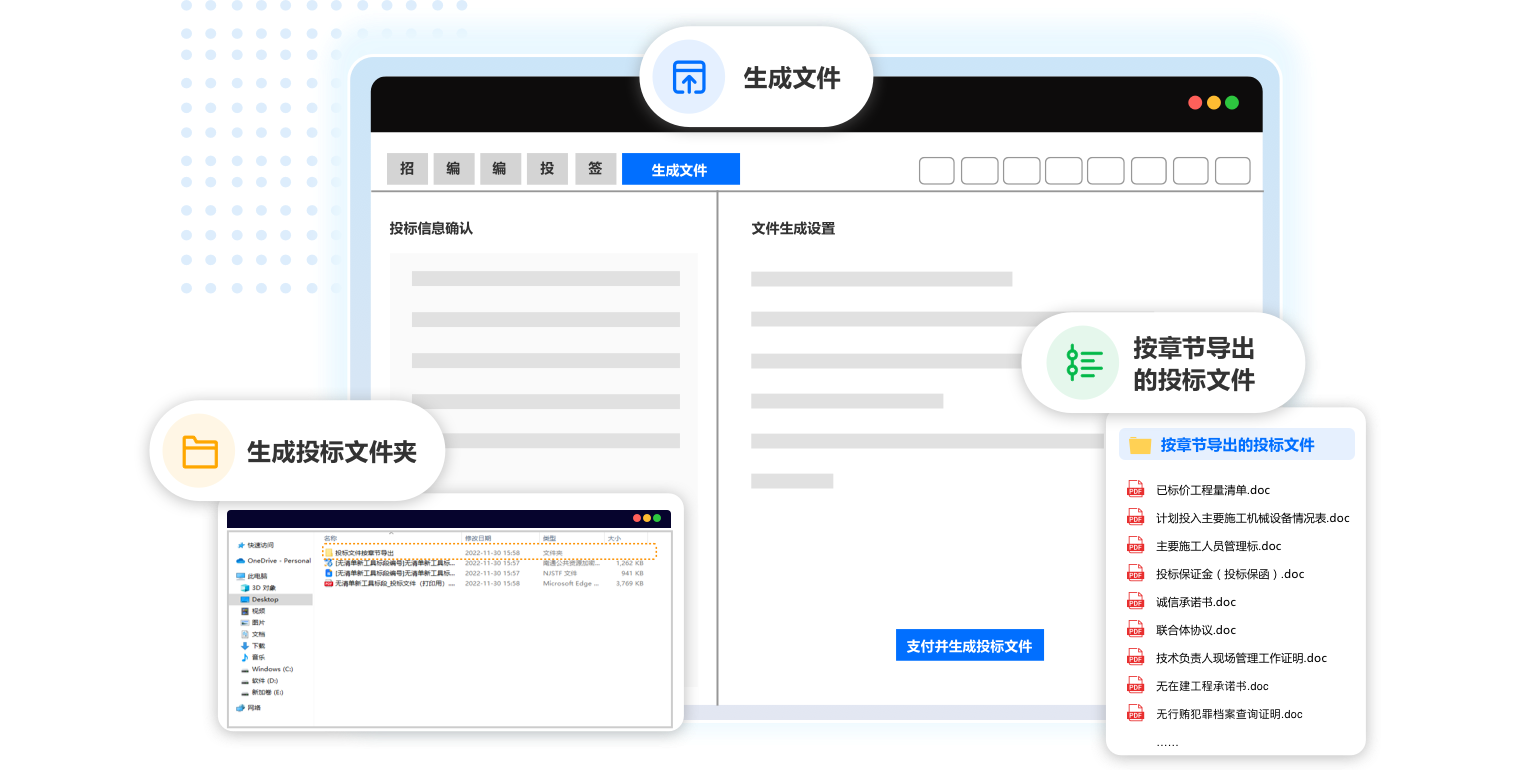This screenshot has height=770, width=1540.
Task: Select the 招 tab
Action: tap(407, 169)
